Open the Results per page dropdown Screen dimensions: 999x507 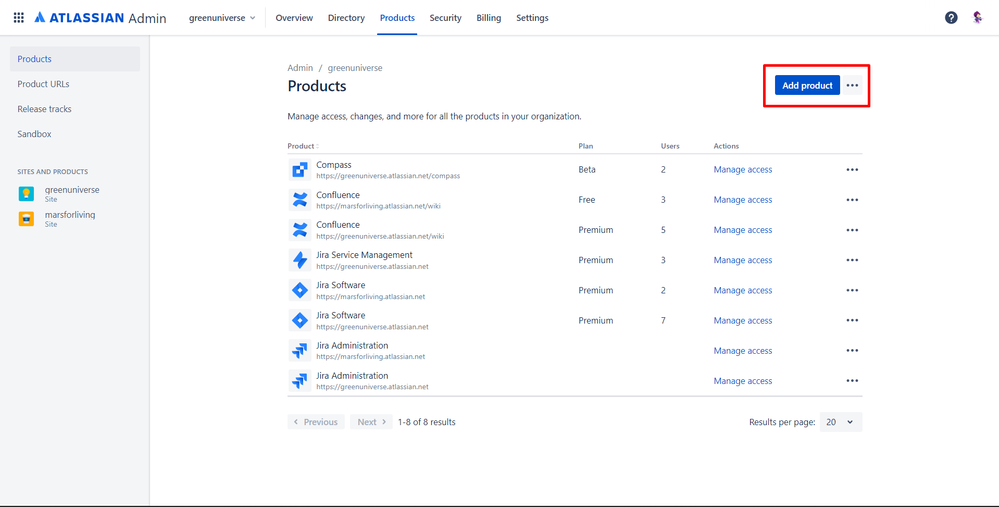click(x=840, y=422)
